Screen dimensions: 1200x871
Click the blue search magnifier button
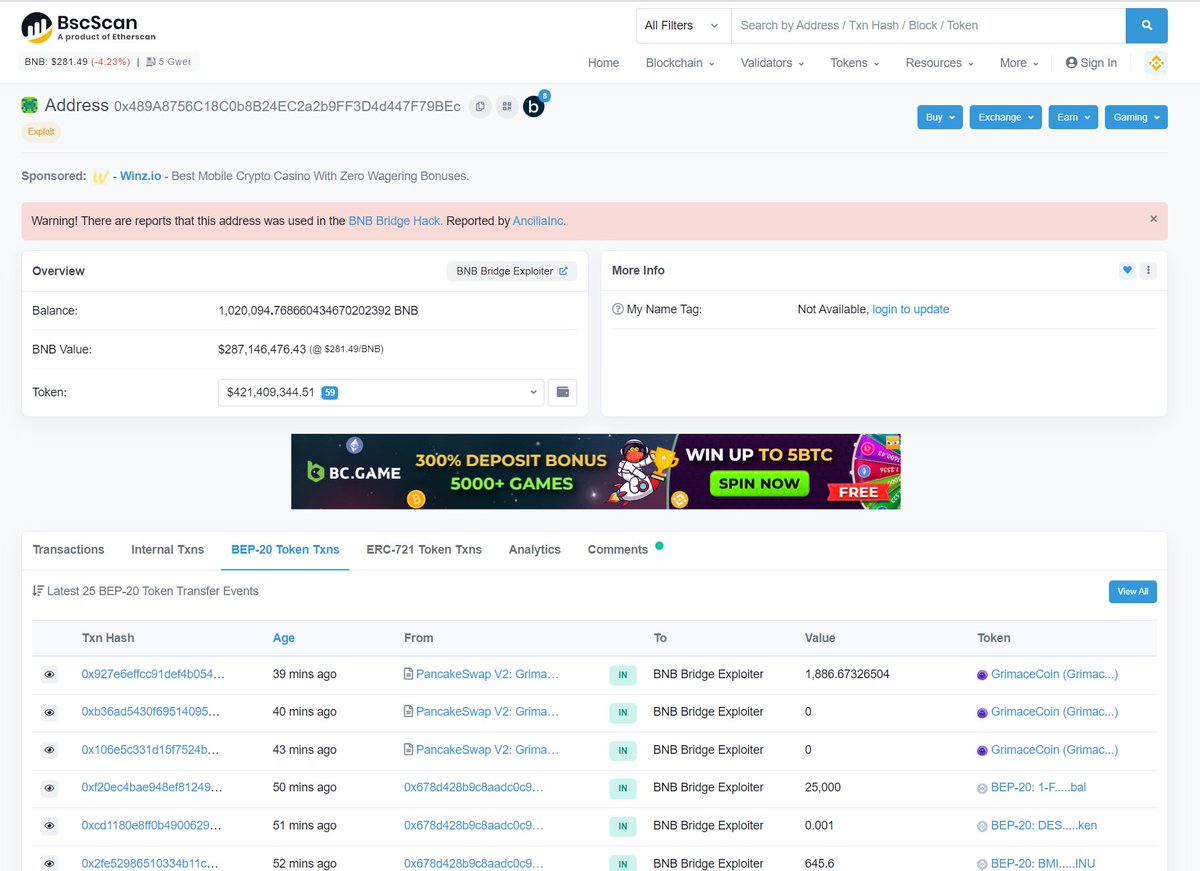click(x=1146, y=25)
